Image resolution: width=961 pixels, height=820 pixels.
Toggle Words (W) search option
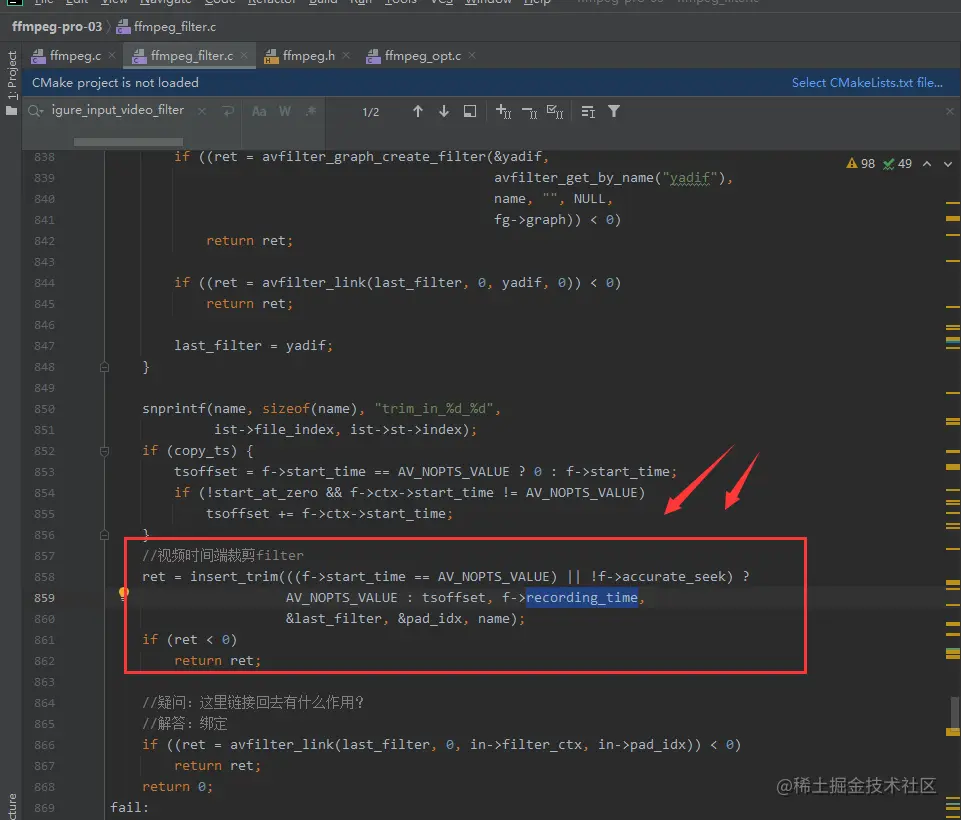point(285,112)
